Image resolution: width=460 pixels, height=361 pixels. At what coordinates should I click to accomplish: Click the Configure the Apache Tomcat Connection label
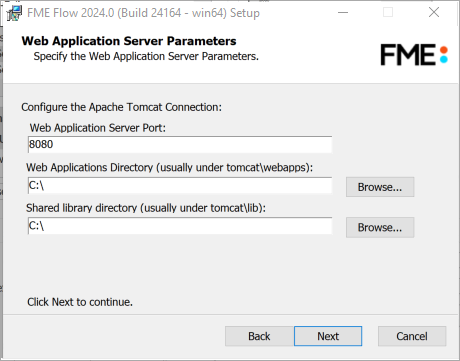[121, 107]
